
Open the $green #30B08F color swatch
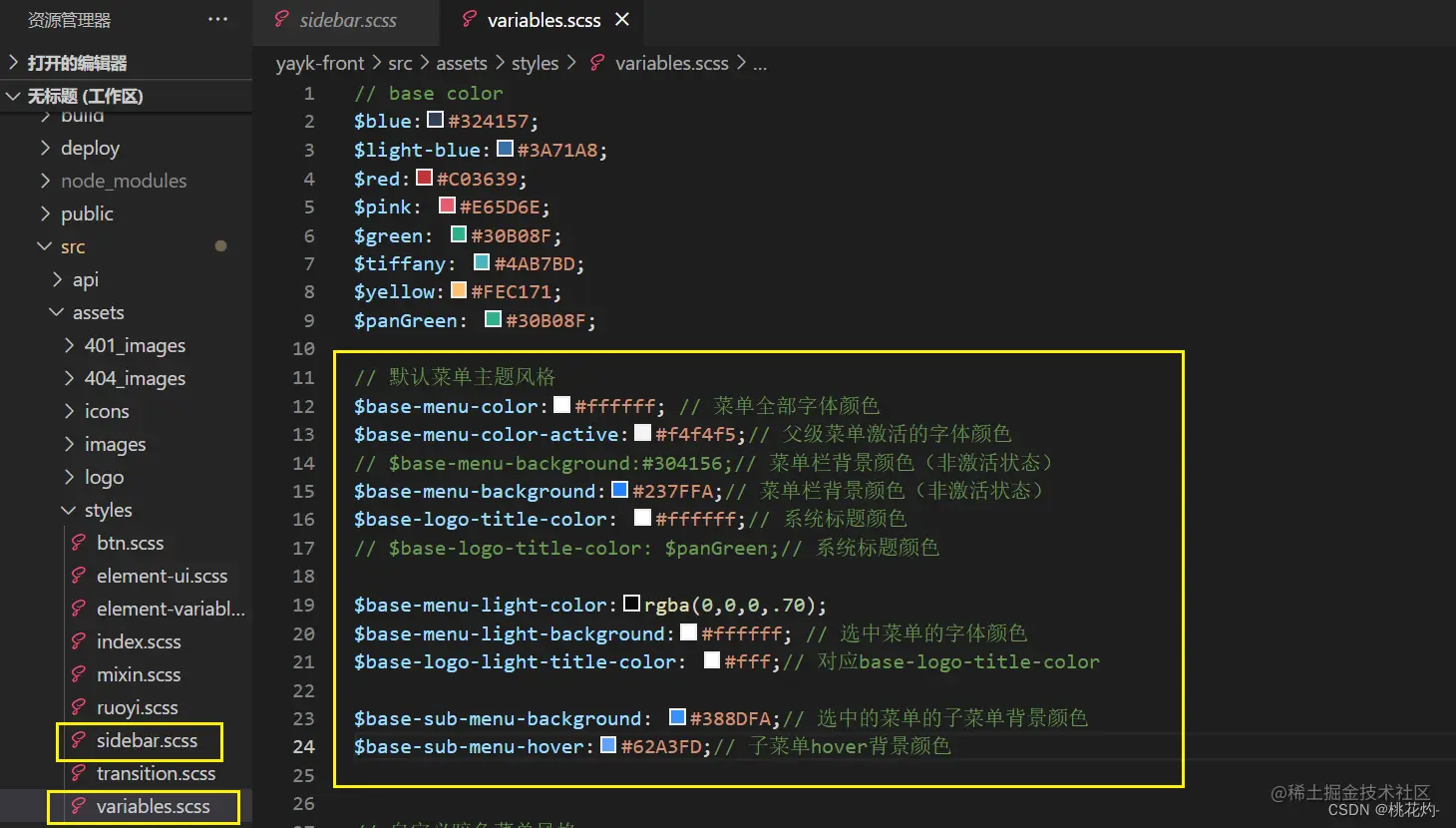point(459,234)
